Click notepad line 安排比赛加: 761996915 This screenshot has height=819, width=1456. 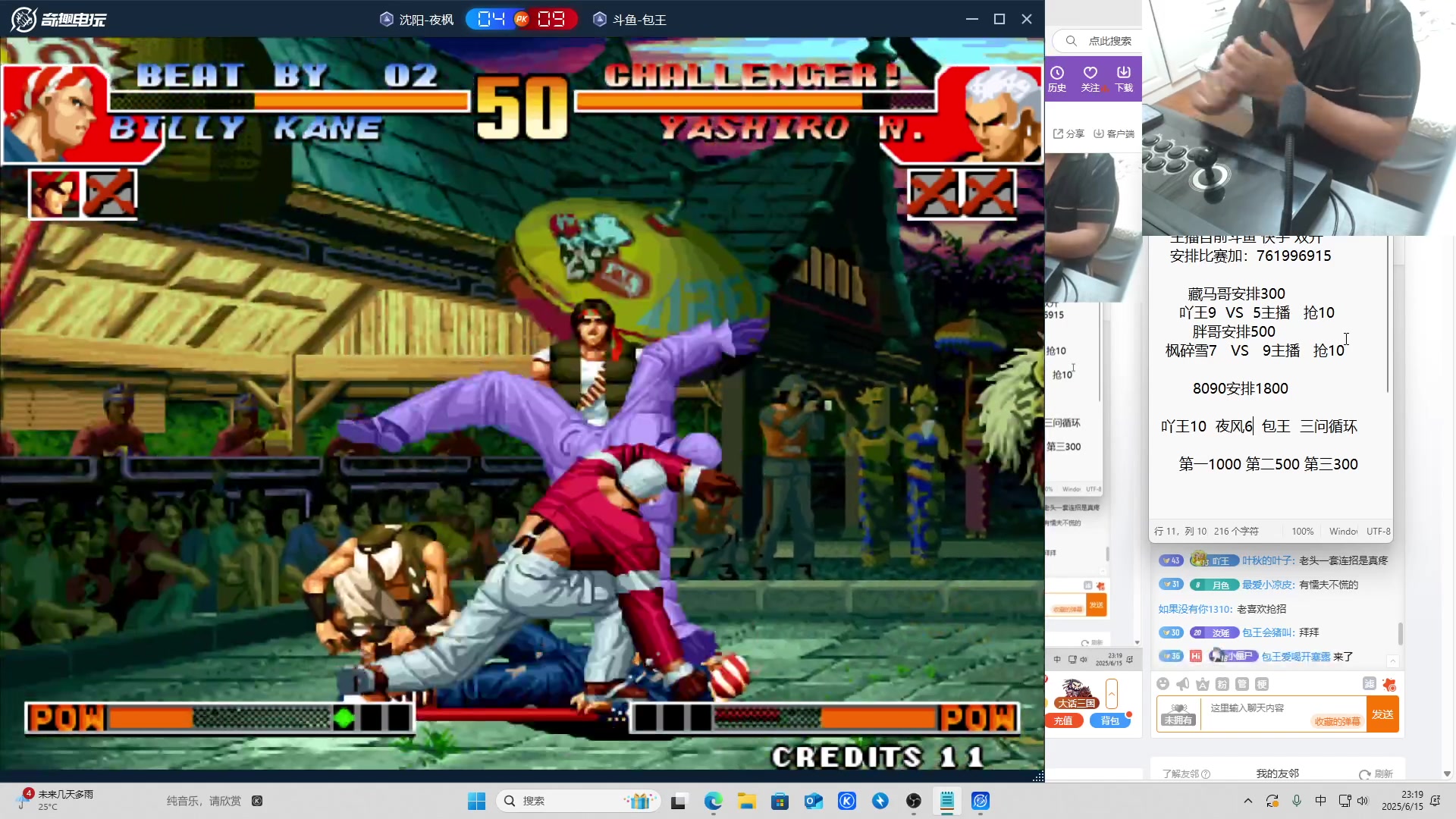pyautogui.click(x=1250, y=256)
